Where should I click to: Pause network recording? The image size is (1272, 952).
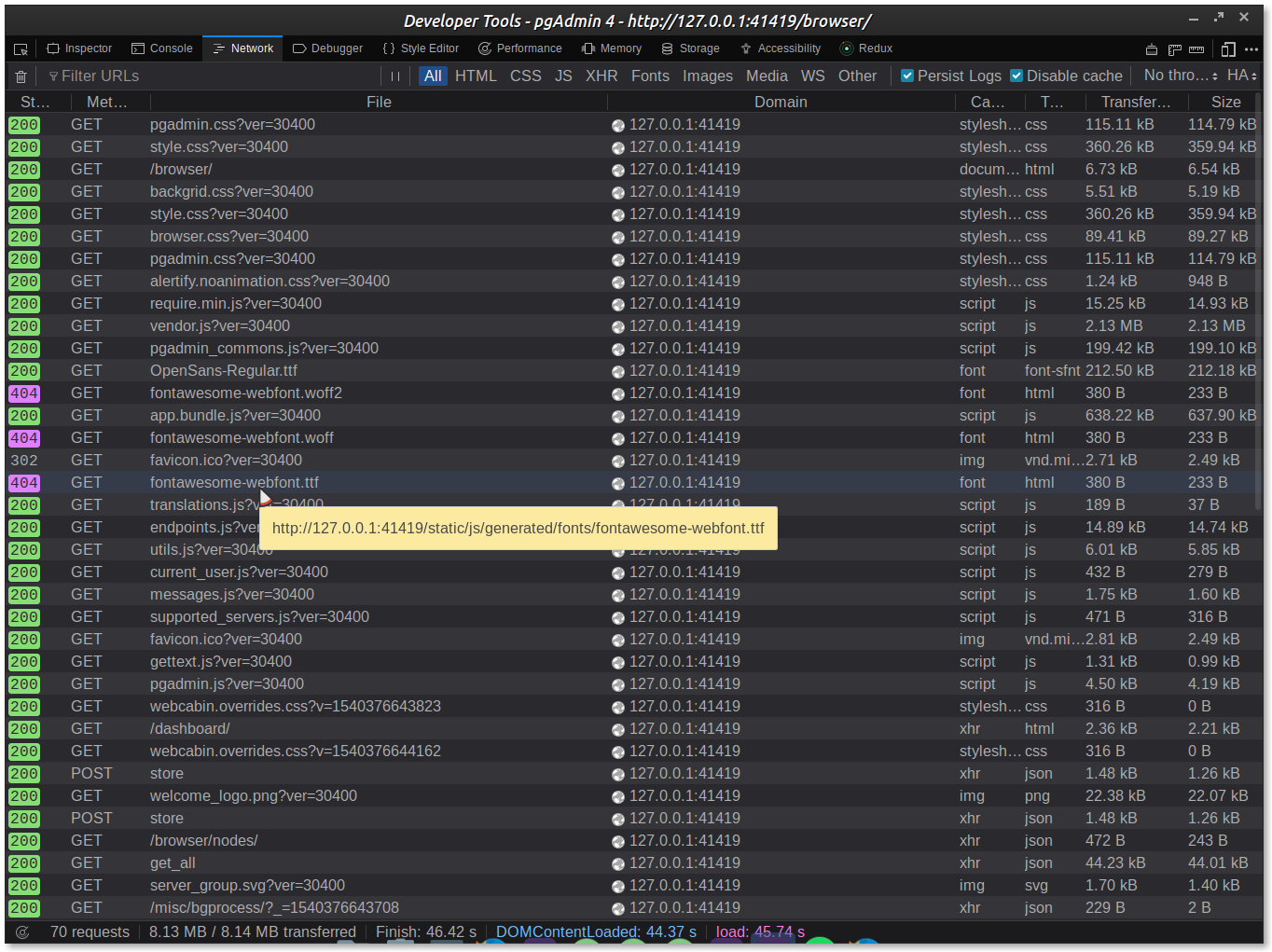point(395,76)
